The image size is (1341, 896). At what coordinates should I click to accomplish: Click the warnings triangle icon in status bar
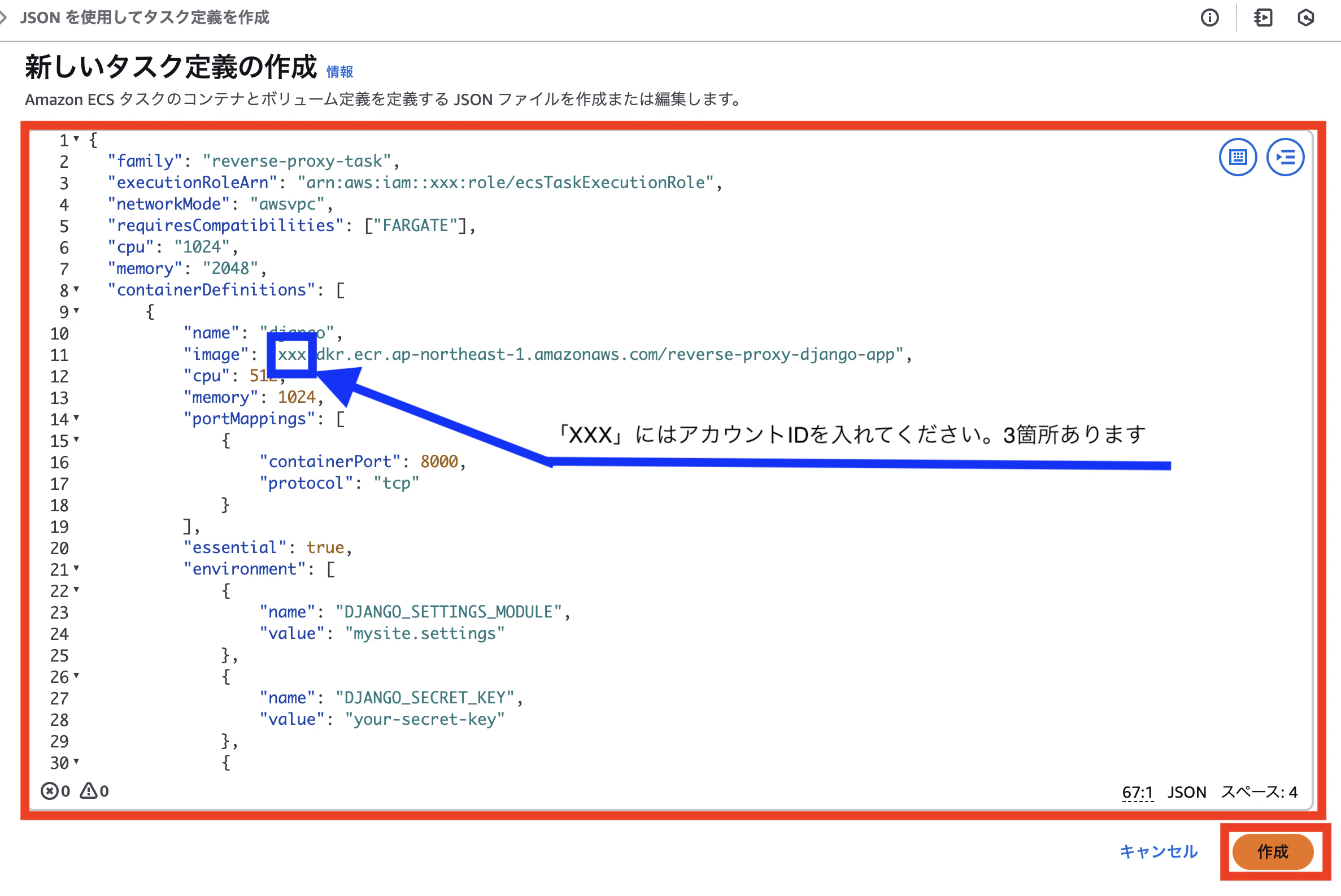point(89,790)
